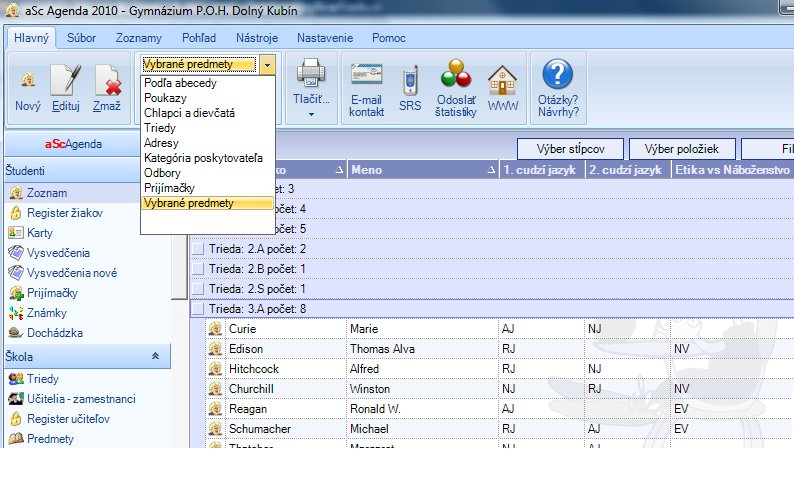Select Adresy in dropdown list
This screenshot has width=794, height=477.
click(208, 143)
